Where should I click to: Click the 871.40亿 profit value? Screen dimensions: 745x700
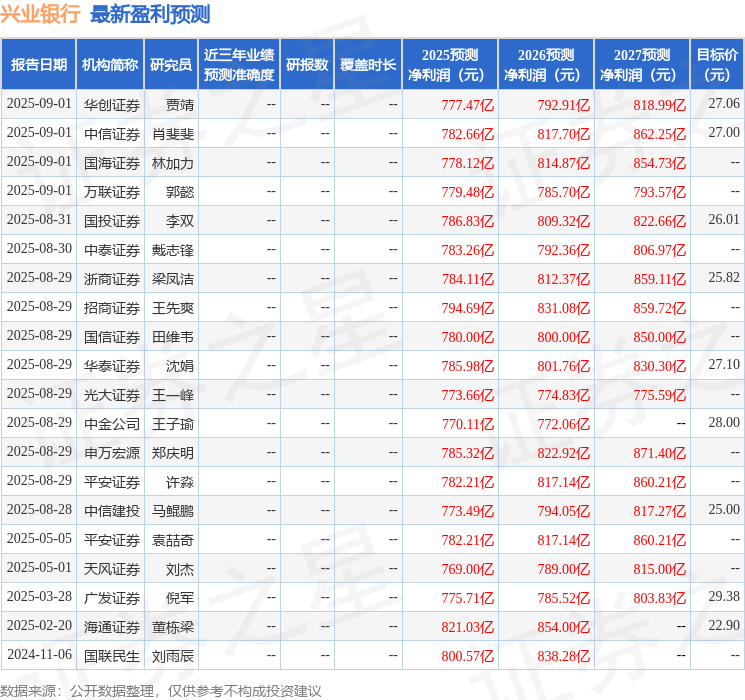tap(659, 453)
